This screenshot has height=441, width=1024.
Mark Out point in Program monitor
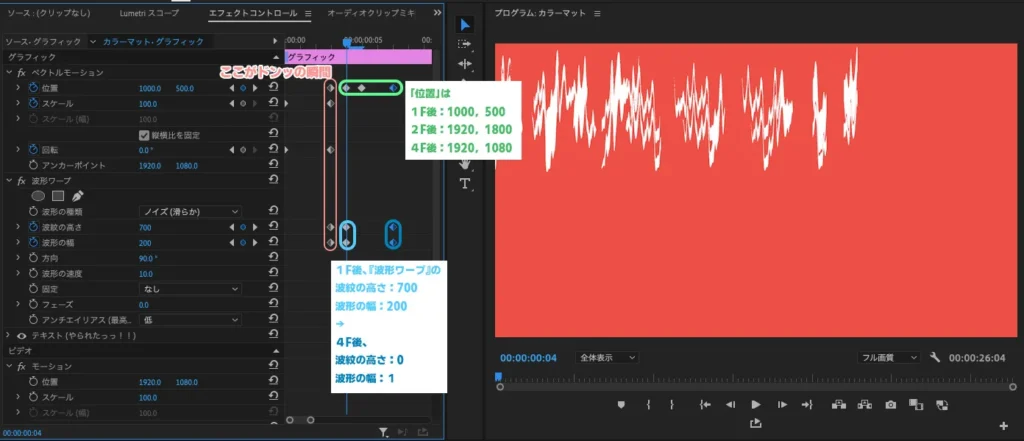[671, 404]
